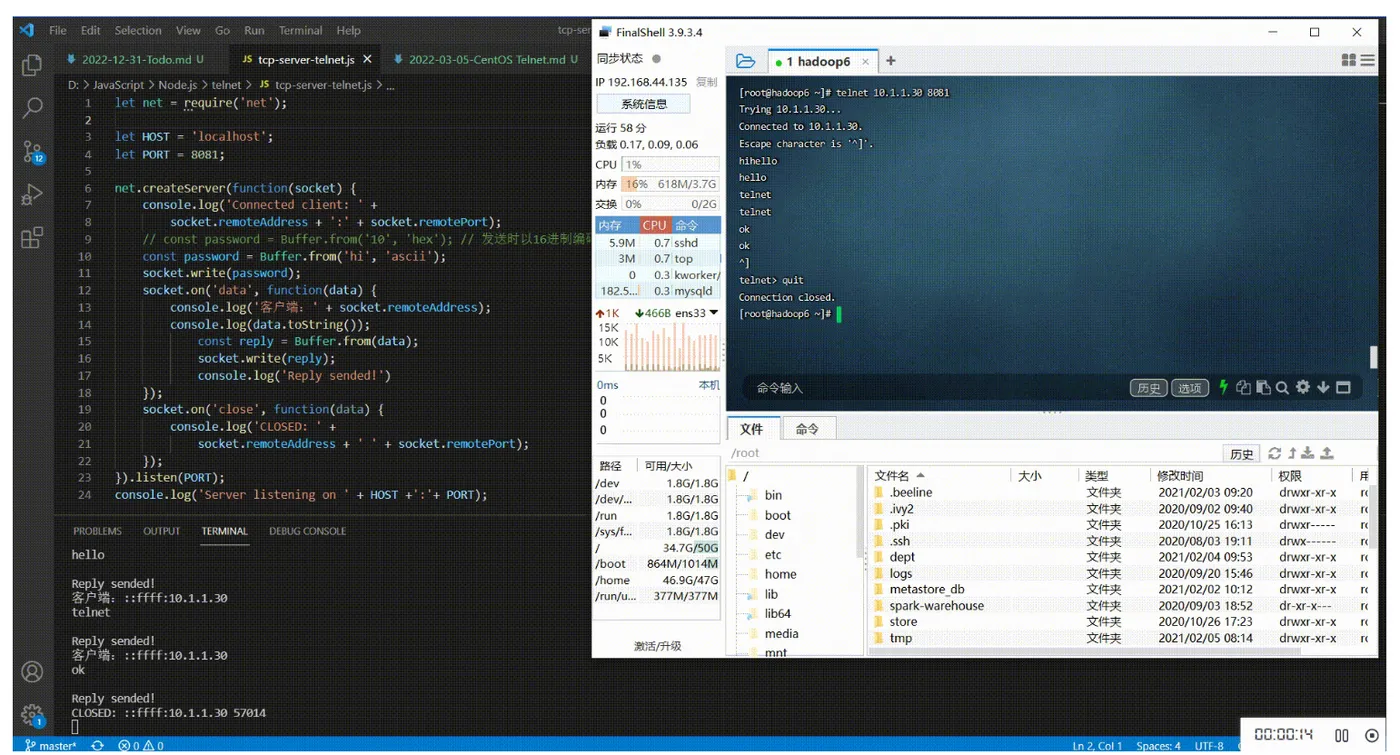Switch to 命令 tab in FinalShell

(x=807, y=429)
